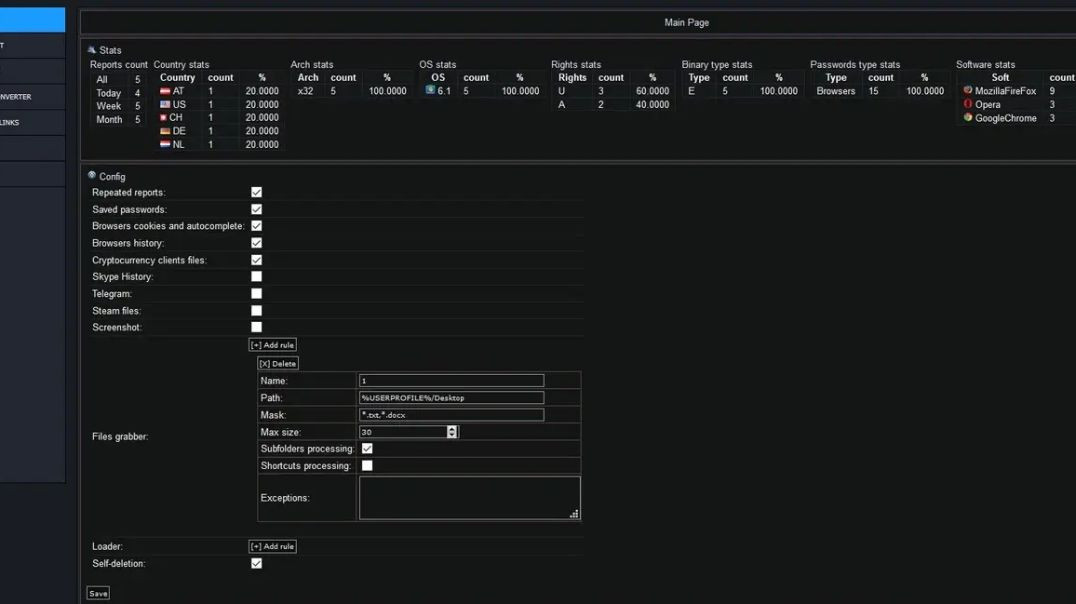The width and height of the screenshot is (1076, 604).
Task: Click the Max size up arrow
Action: click(x=450, y=428)
